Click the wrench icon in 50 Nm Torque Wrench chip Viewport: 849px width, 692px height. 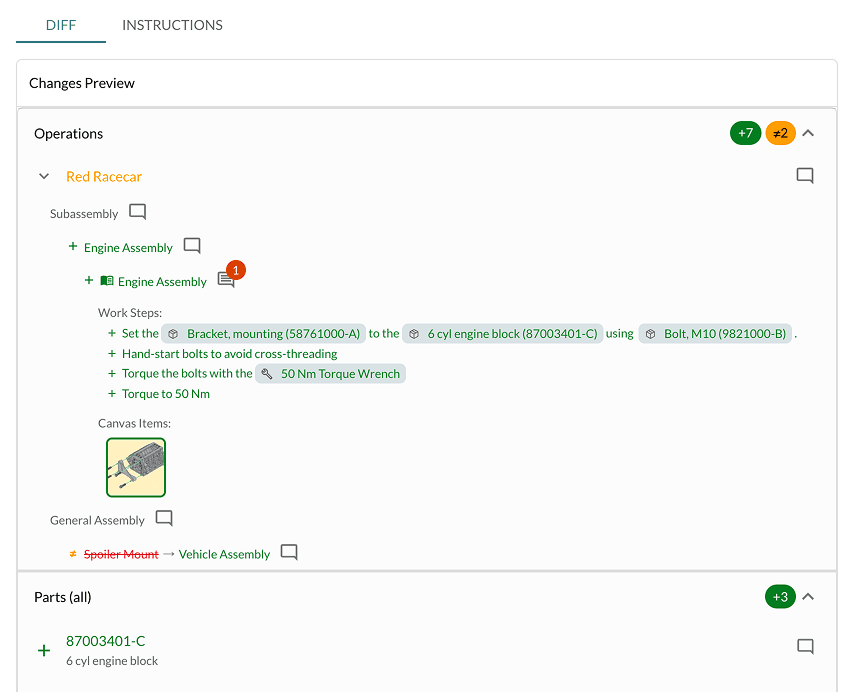[266, 373]
